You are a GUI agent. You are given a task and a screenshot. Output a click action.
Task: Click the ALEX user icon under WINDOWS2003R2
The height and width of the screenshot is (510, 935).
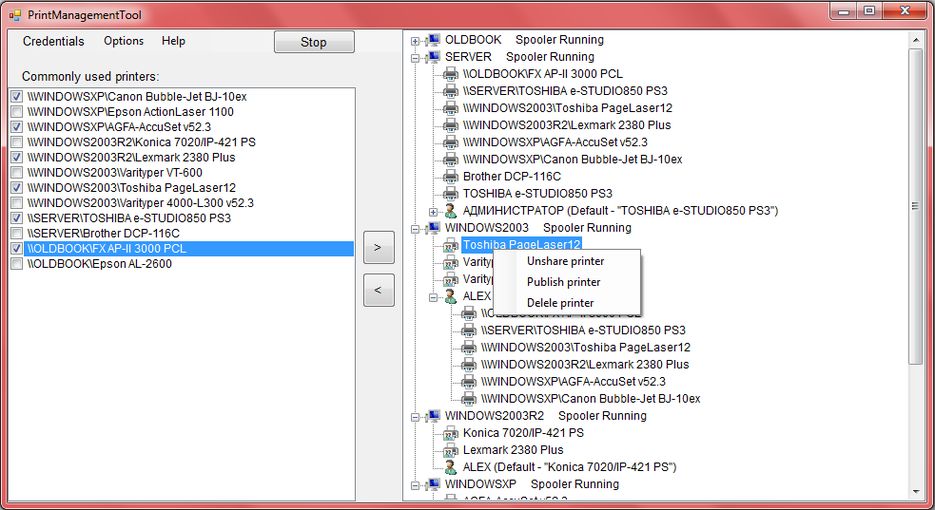451,467
